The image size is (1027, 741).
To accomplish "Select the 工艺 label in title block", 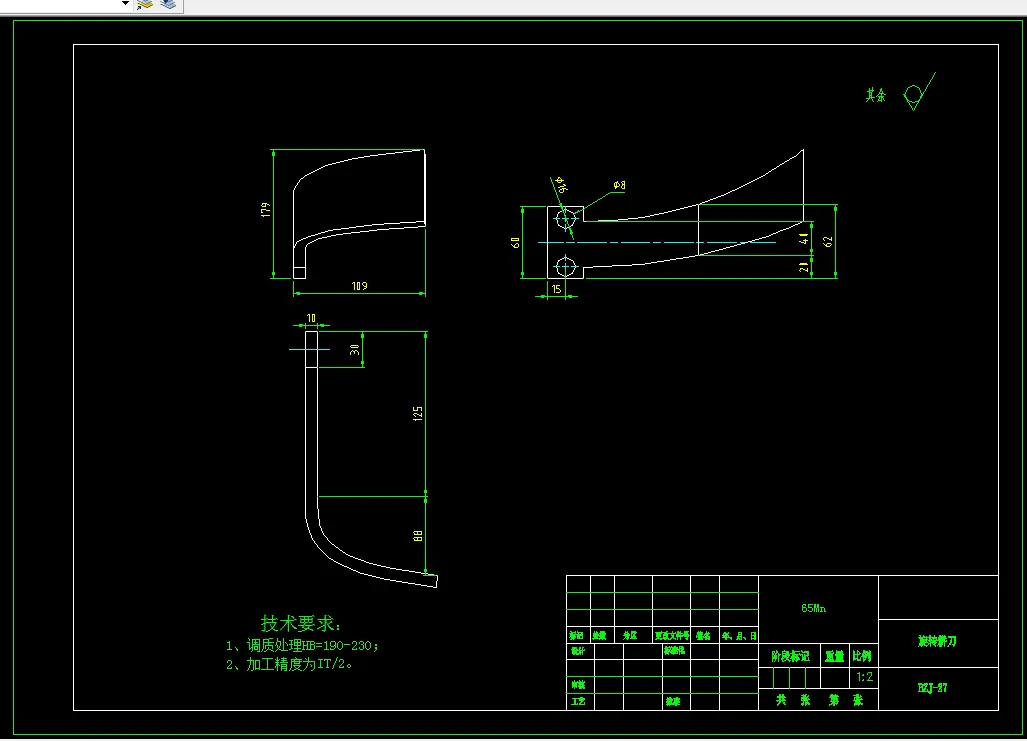I will click(x=578, y=701).
